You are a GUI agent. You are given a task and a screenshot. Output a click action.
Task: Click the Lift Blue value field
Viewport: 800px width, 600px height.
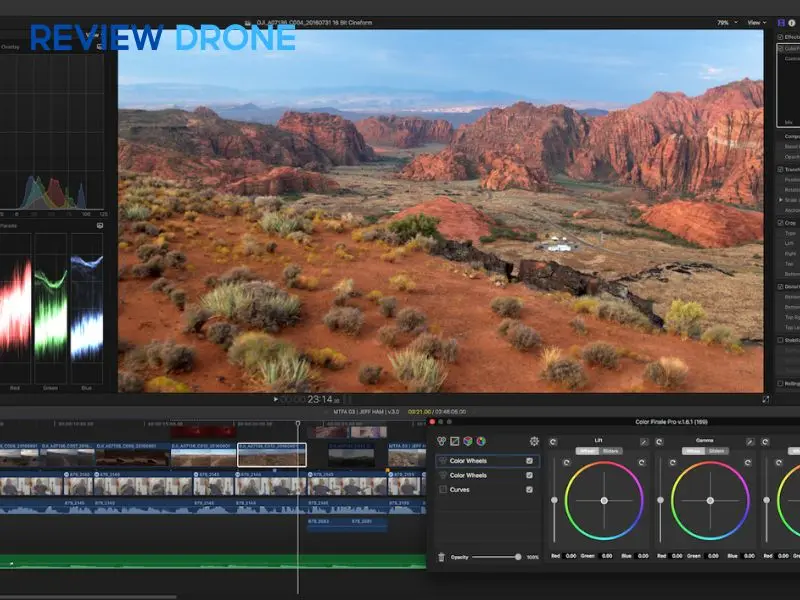click(x=643, y=556)
